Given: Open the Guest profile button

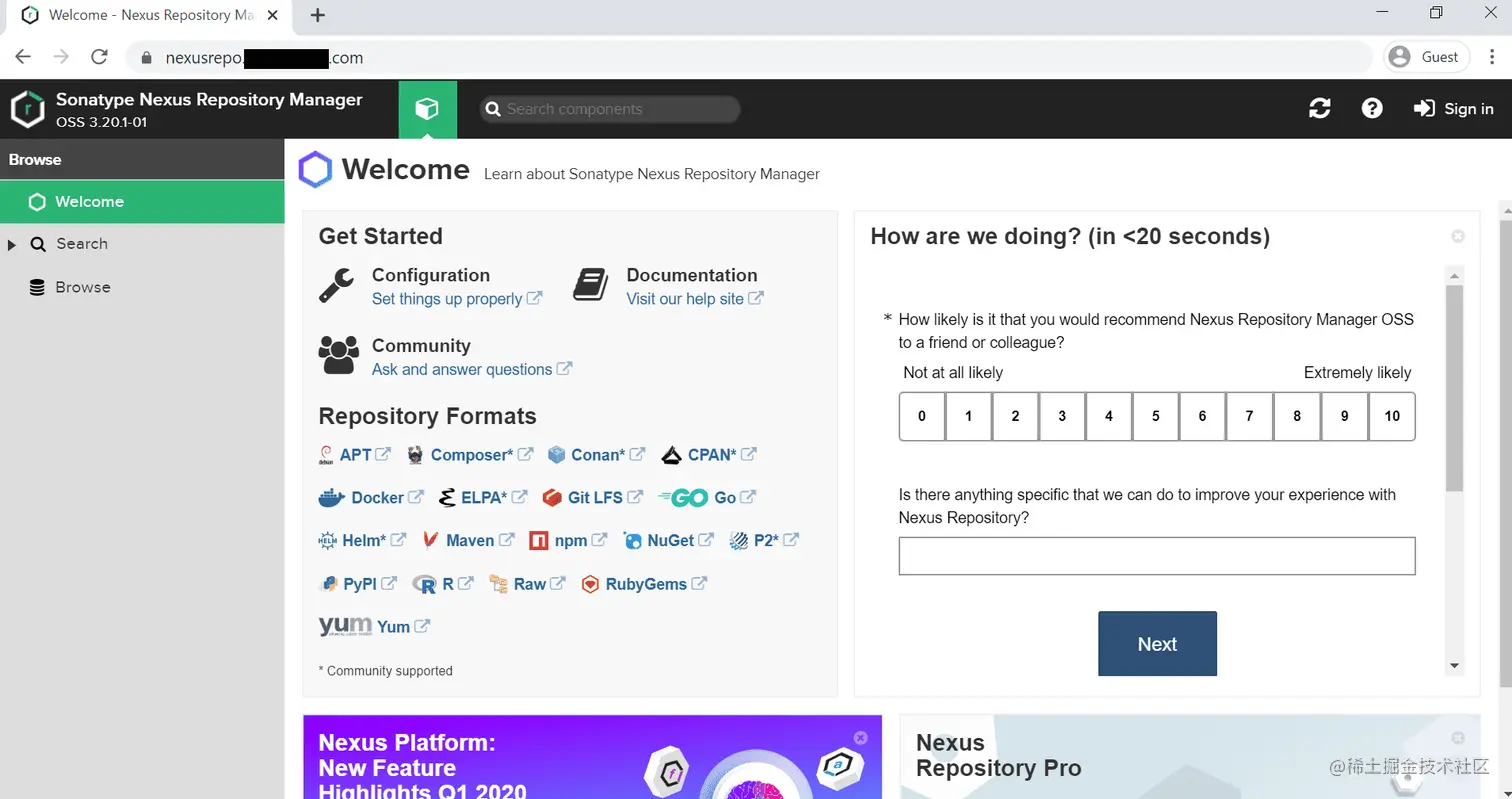Looking at the screenshot, I should click(1427, 57).
